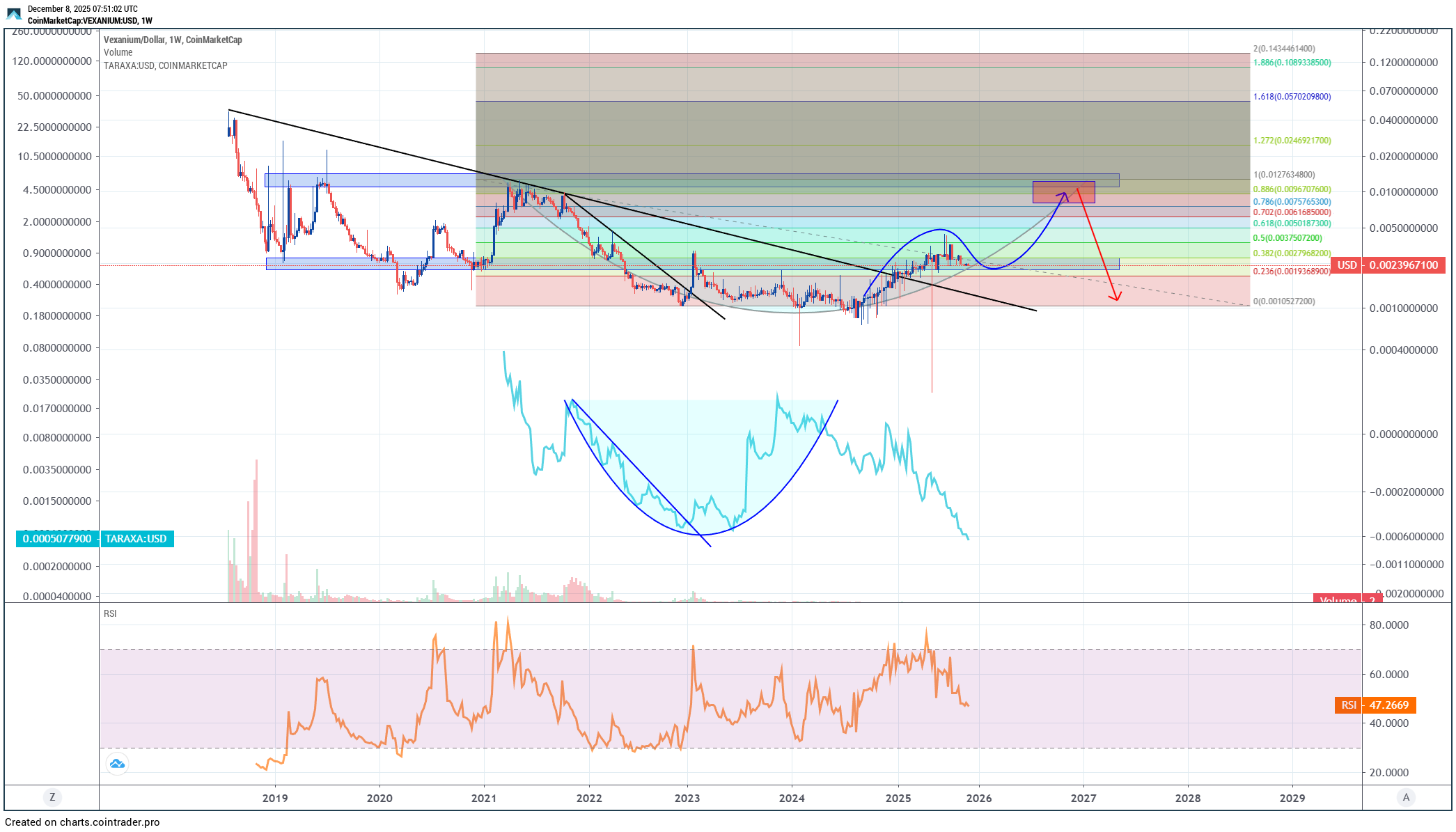The width and height of the screenshot is (1456, 832).
Task: Click the red downward projection arrow
Action: click(1098, 245)
